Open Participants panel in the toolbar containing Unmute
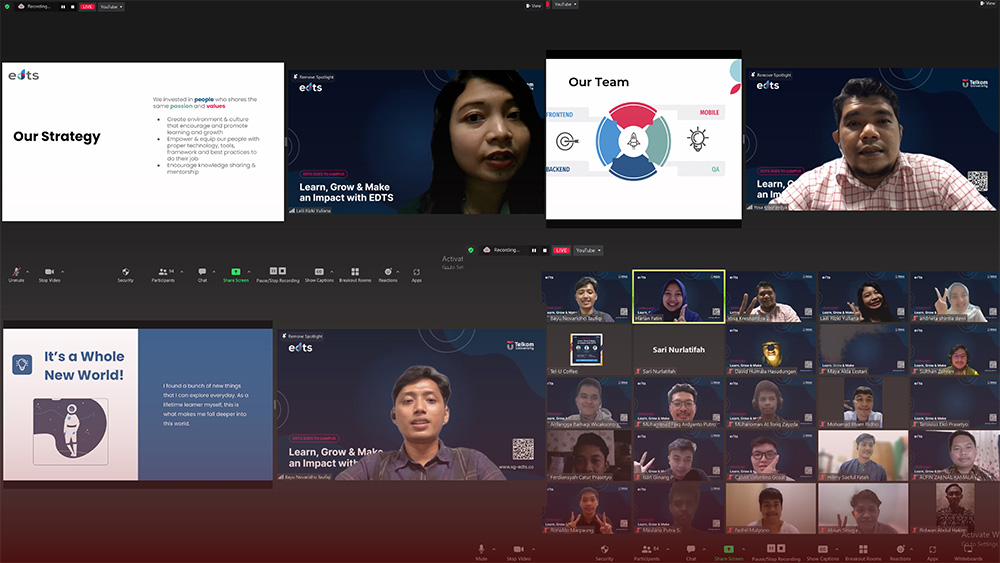The height and width of the screenshot is (563, 1000). (x=161, y=271)
